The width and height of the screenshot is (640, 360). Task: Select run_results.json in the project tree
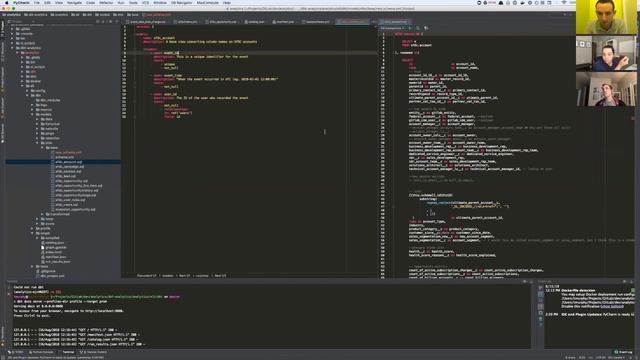pos(57,262)
